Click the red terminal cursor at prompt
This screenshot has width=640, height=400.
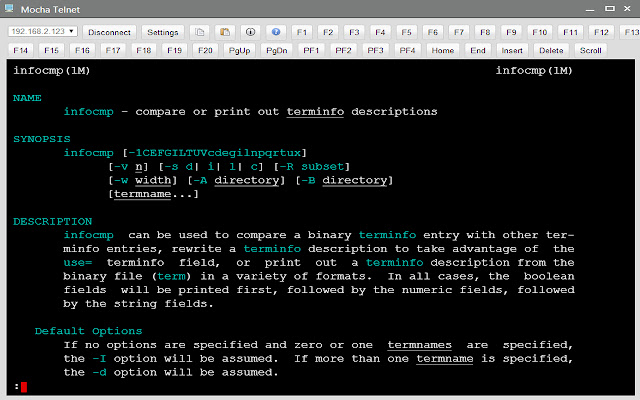coord(24,387)
